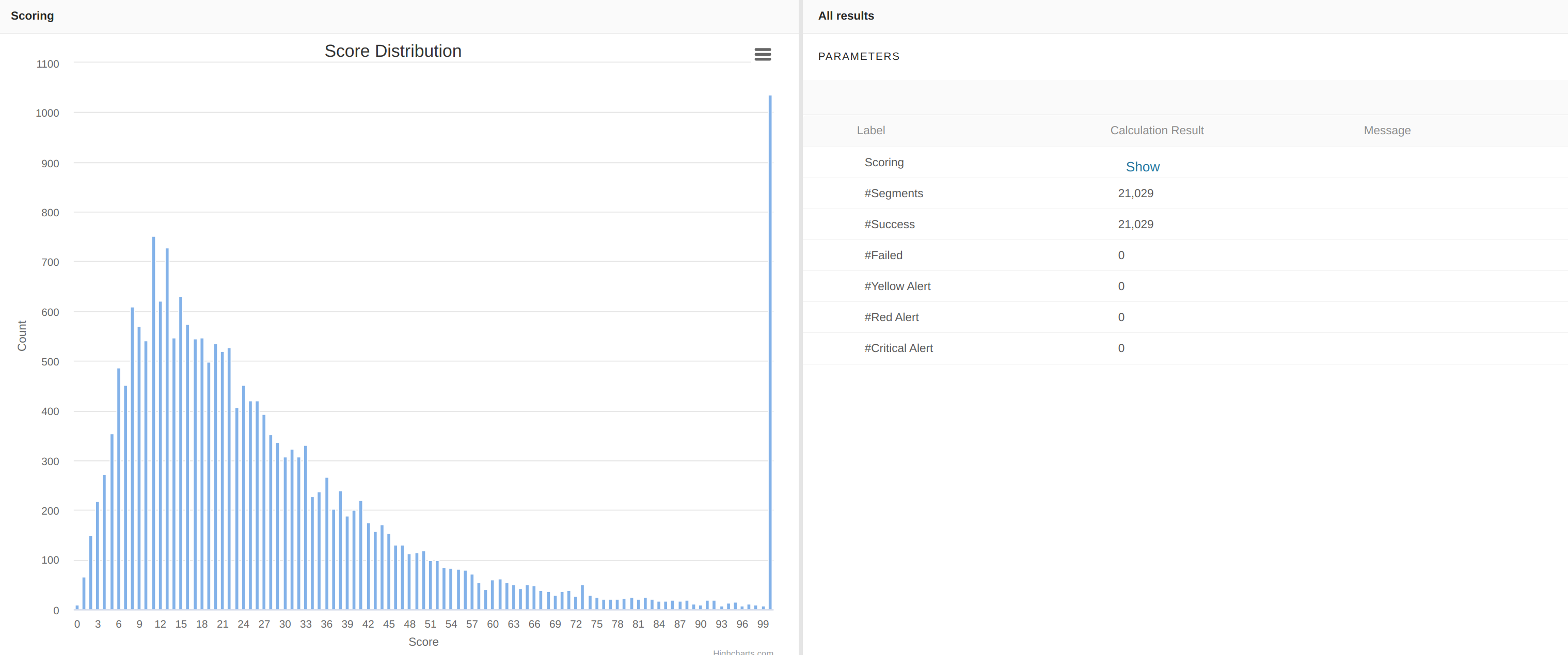Select the #Critical Alert row

898,349
